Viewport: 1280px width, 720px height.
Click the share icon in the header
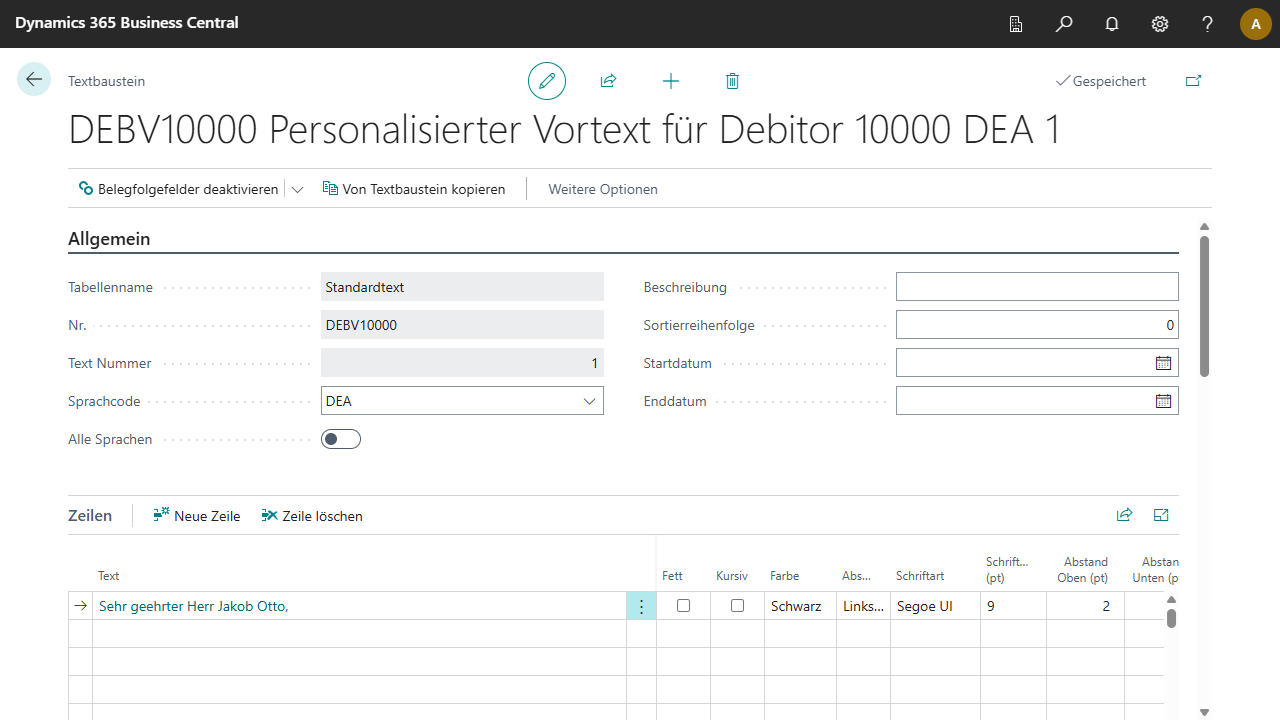608,81
